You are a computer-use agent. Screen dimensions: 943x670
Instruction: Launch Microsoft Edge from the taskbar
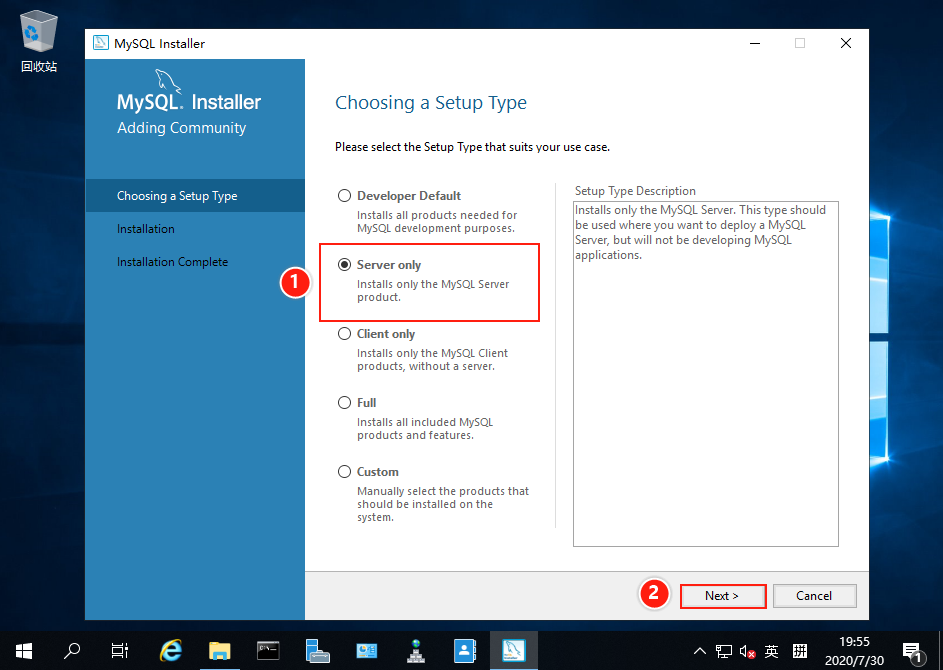pos(170,650)
